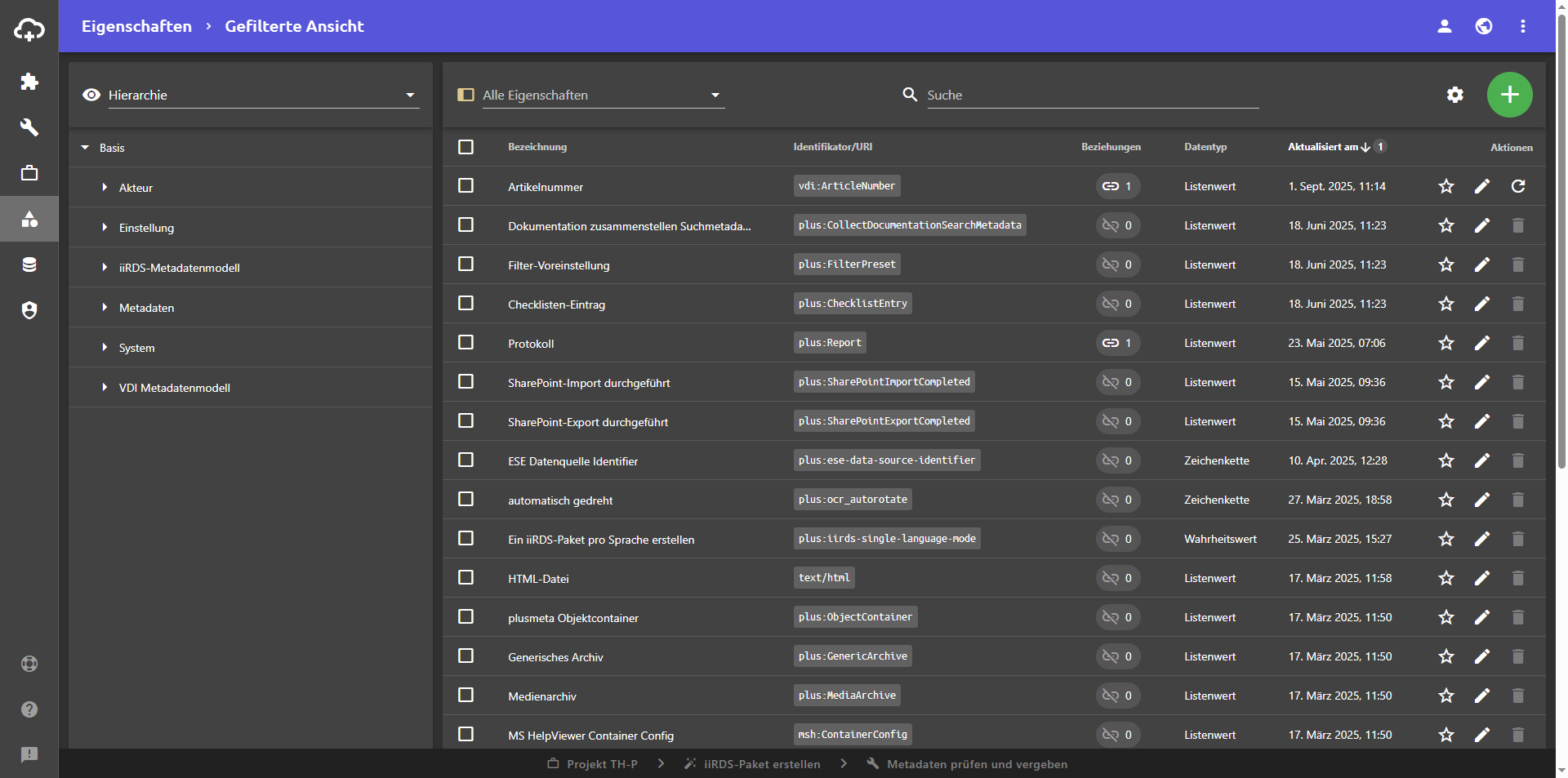
Task: Select the Checklisten-Eintrag row checkbox
Action: point(465,303)
